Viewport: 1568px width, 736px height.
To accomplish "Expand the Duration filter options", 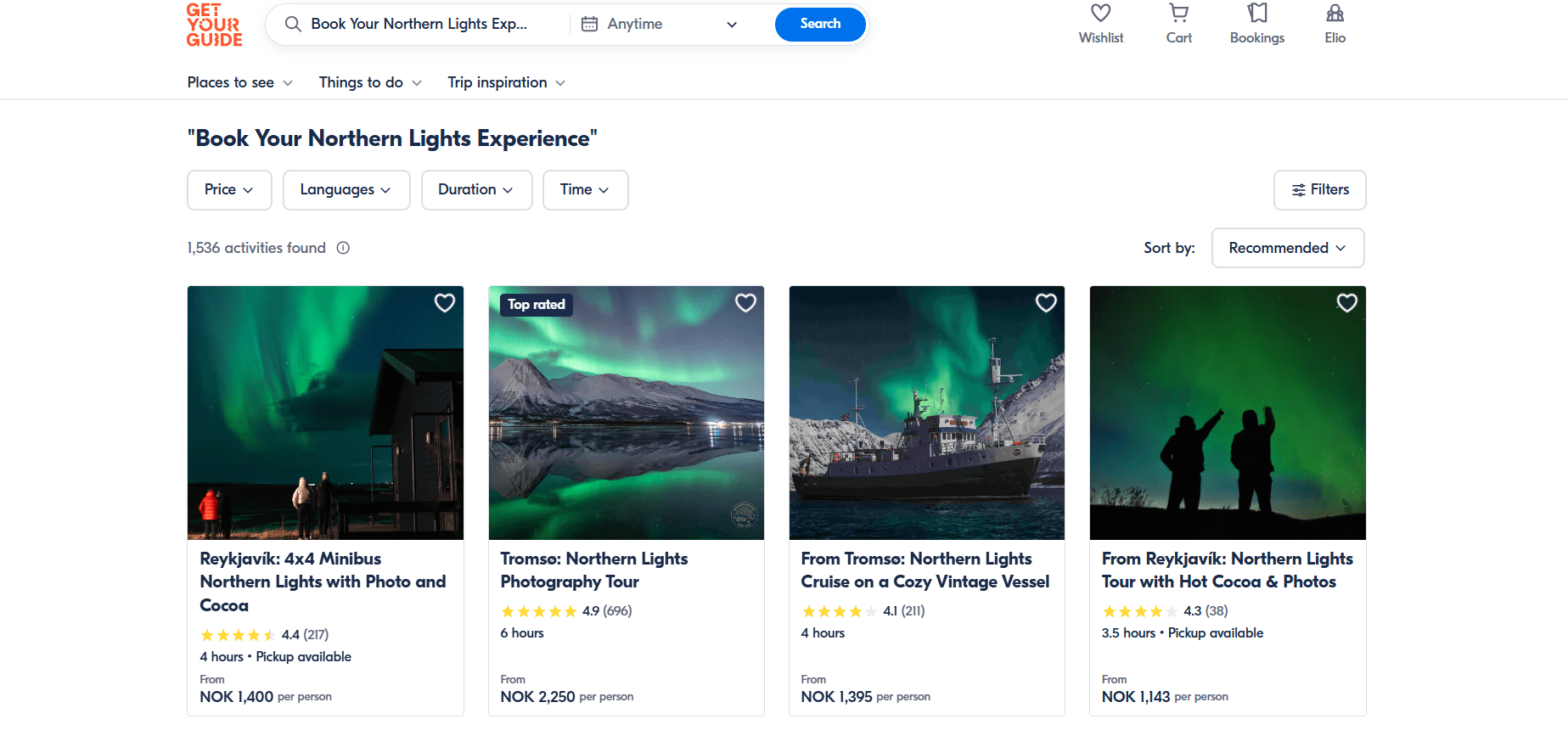I will (476, 190).
